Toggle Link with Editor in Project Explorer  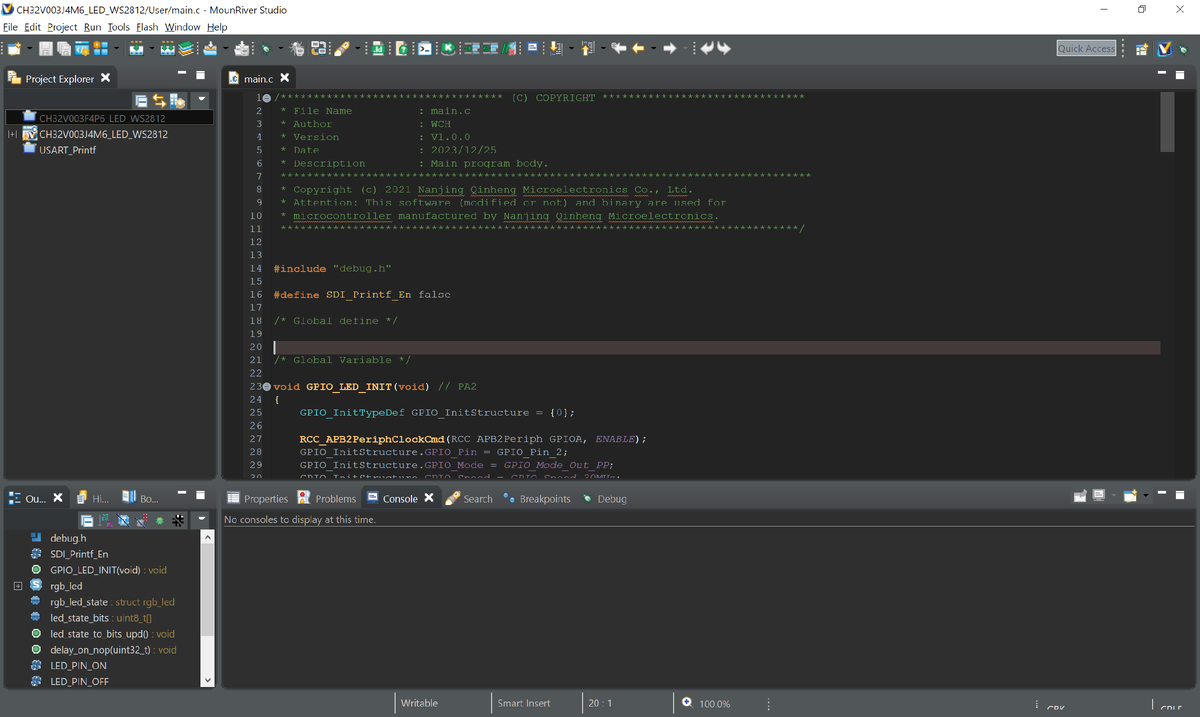(159, 100)
